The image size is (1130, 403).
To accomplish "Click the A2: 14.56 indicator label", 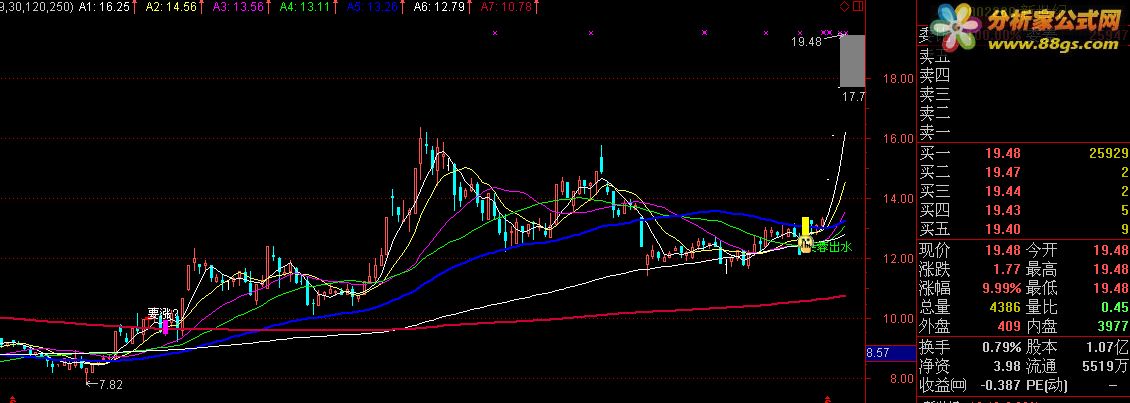I will pyautogui.click(x=172, y=6).
